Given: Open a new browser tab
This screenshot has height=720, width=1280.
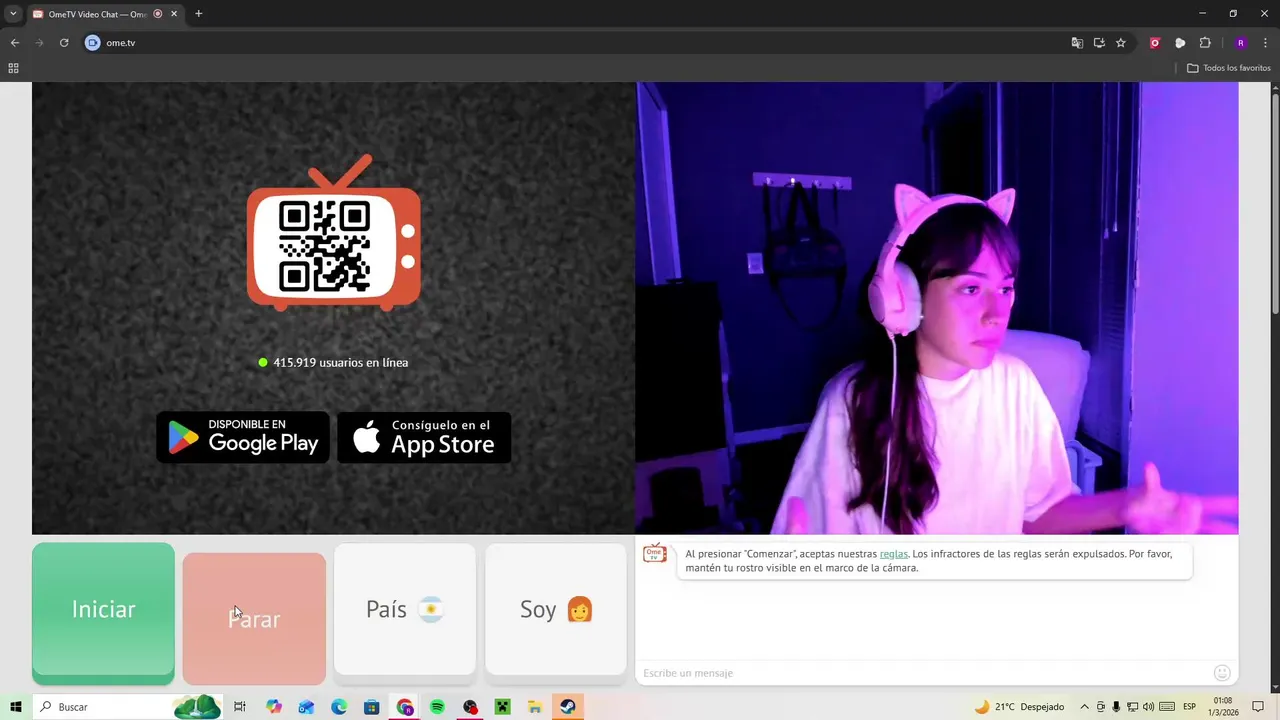Looking at the screenshot, I should tap(198, 14).
